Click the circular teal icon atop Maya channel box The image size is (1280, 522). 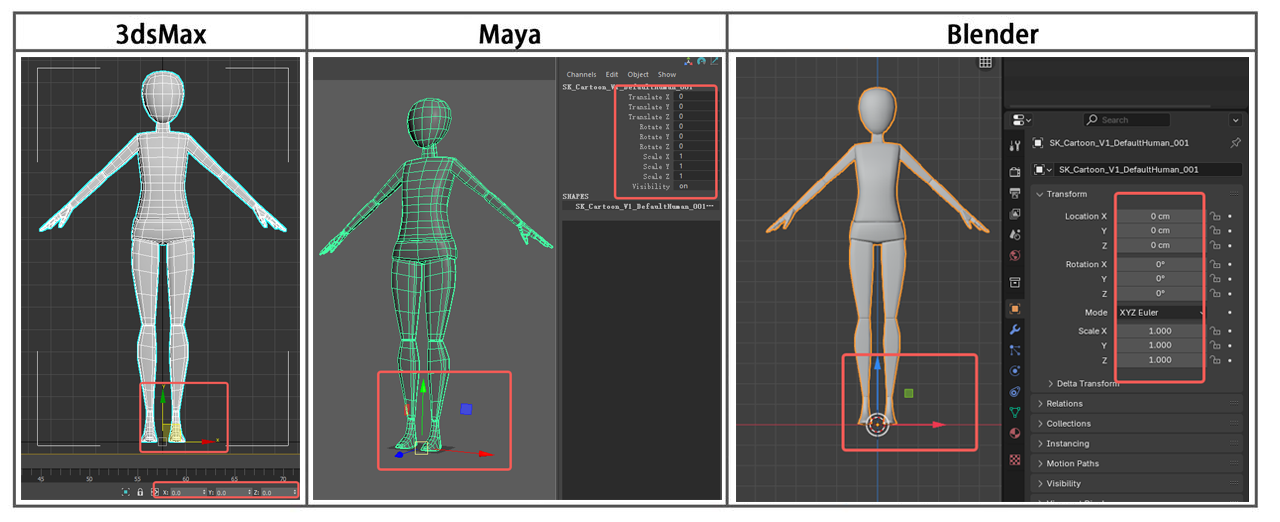702,62
